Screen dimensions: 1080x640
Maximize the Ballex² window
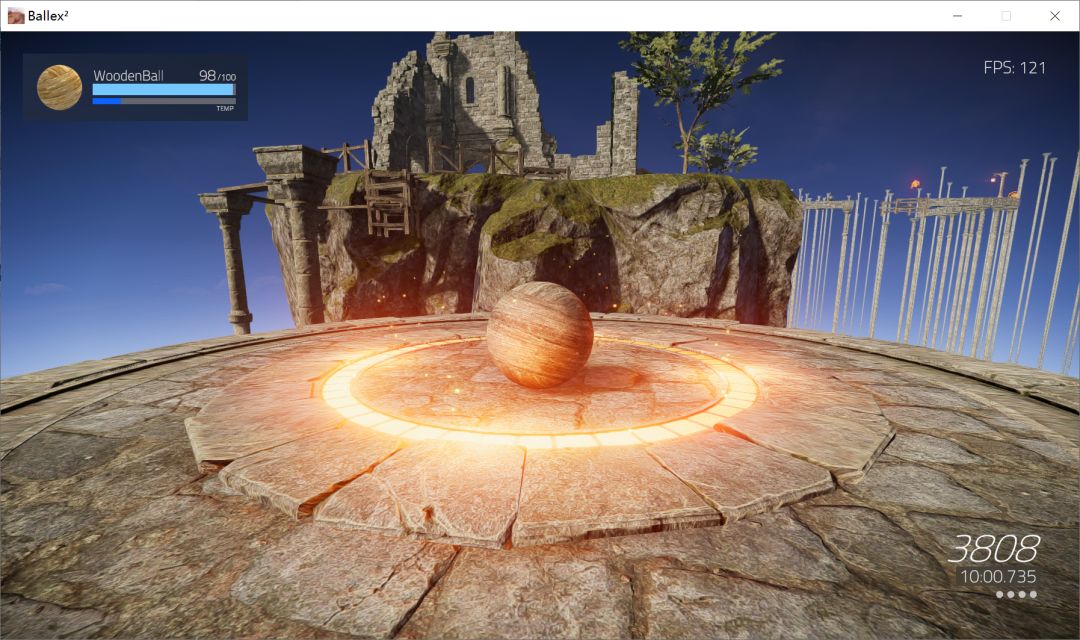(1006, 15)
